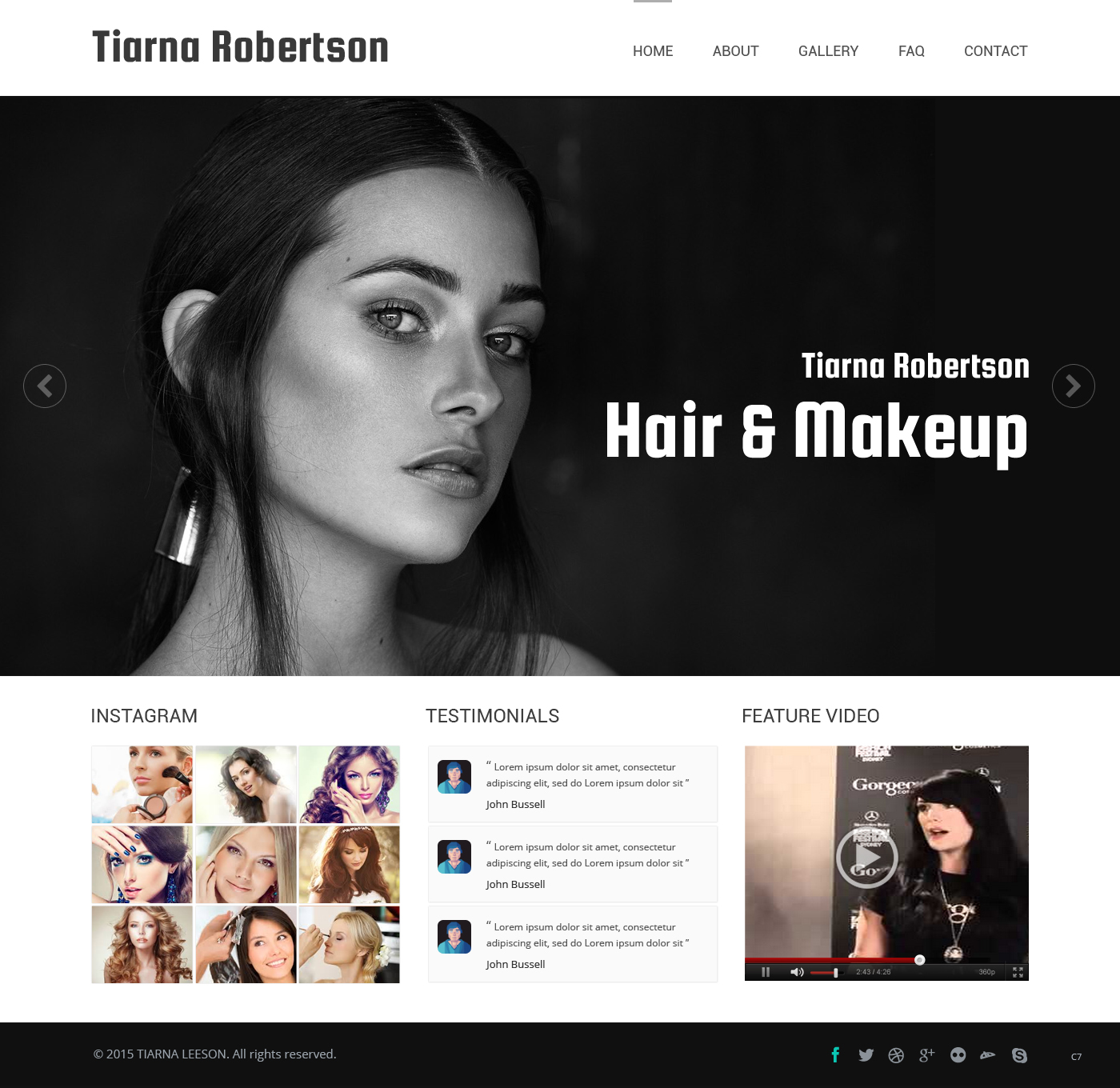Open the Instagram photo with purple curly hair

point(350,785)
